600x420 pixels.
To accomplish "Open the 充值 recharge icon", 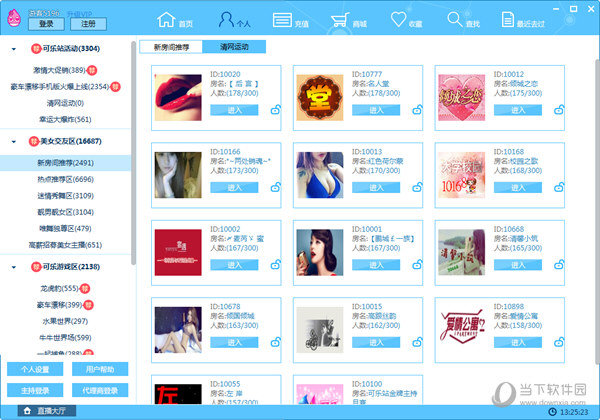I will point(282,20).
